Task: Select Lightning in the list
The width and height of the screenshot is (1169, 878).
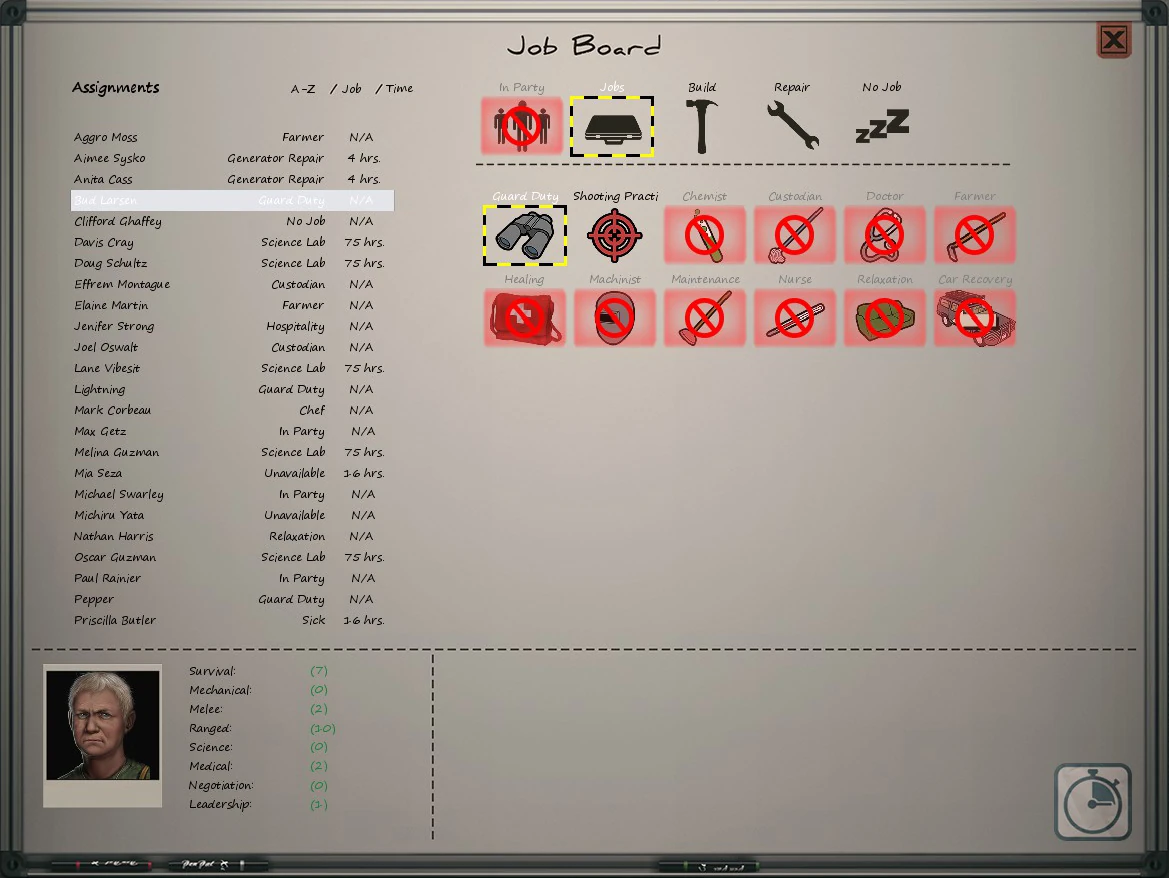Action: click(232, 389)
